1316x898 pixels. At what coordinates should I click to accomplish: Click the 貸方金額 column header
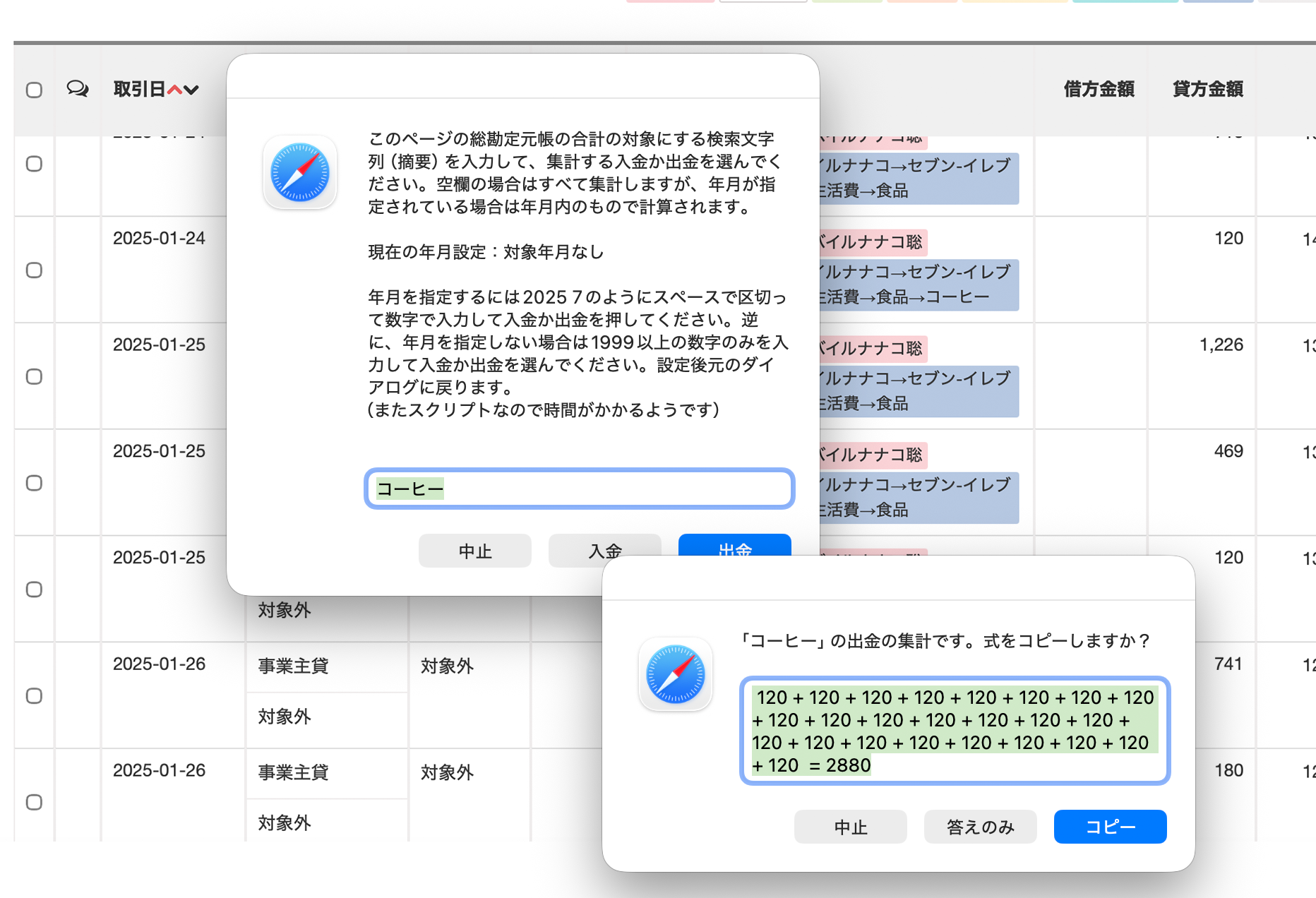coord(1208,89)
